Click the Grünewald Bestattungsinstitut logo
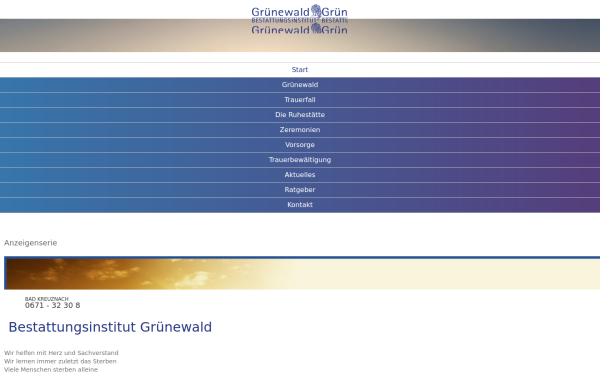 click(300, 19)
